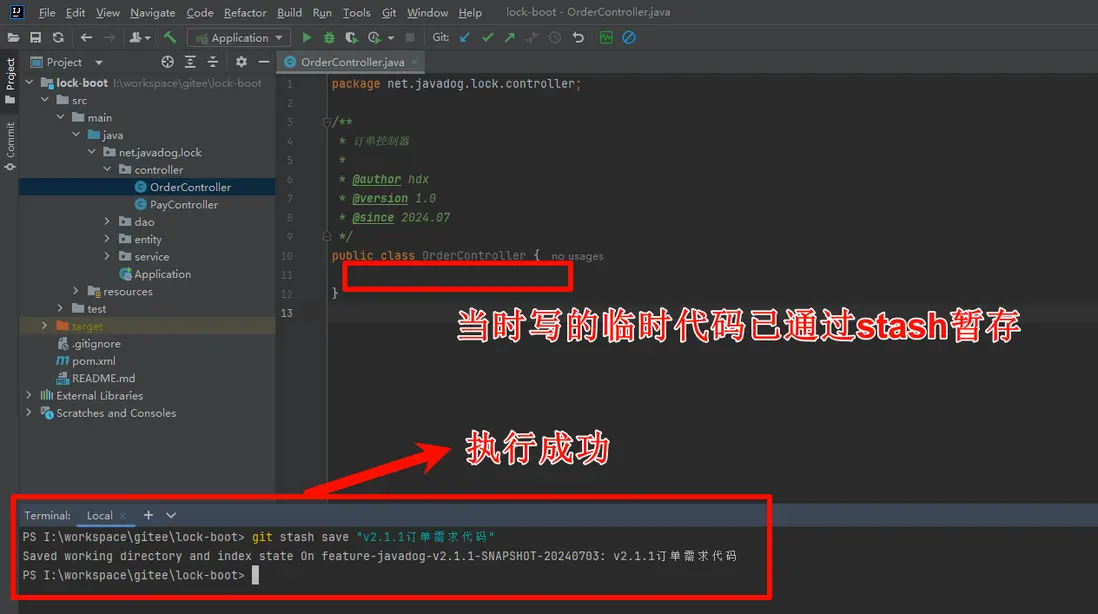
Task: Select opened file with the target icon
Action: [167, 62]
